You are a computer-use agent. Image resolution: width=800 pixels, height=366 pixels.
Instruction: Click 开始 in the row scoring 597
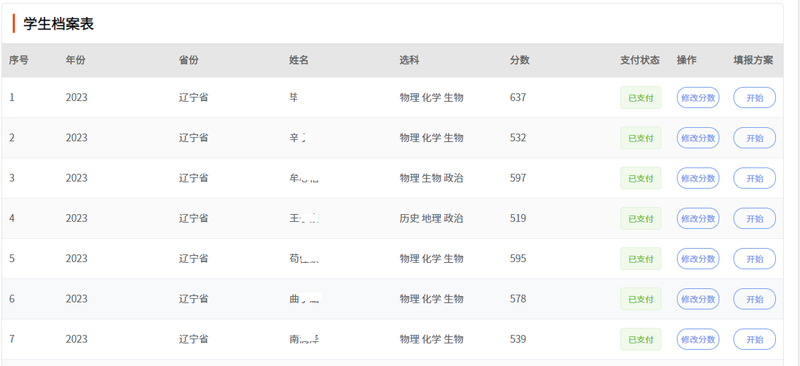pyautogui.click(x=755, y=178)
